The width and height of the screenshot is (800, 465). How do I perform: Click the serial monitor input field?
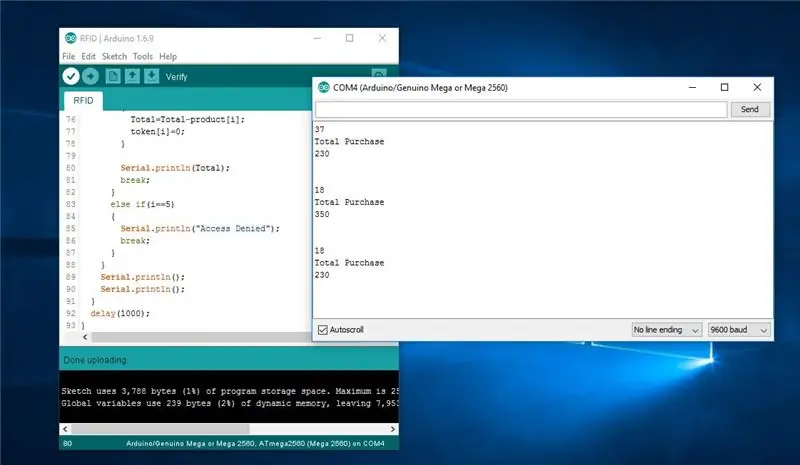tap(521, 109)
